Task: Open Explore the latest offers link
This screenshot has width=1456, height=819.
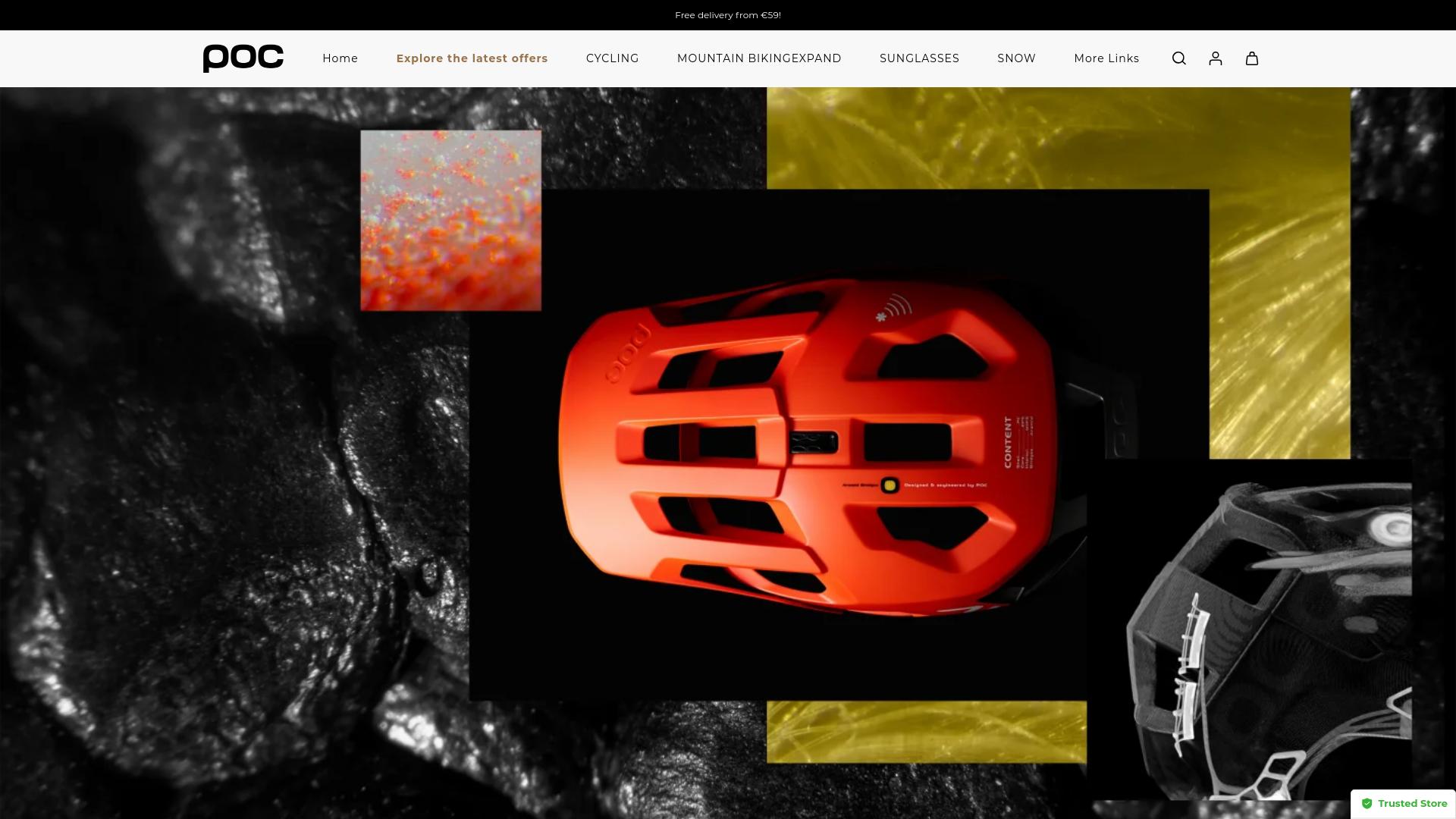Action: 472,58
